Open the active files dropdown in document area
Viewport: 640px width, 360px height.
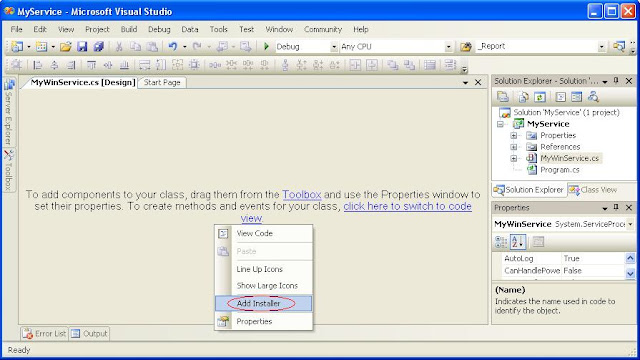pyautogui.click(x=465, y=82)
